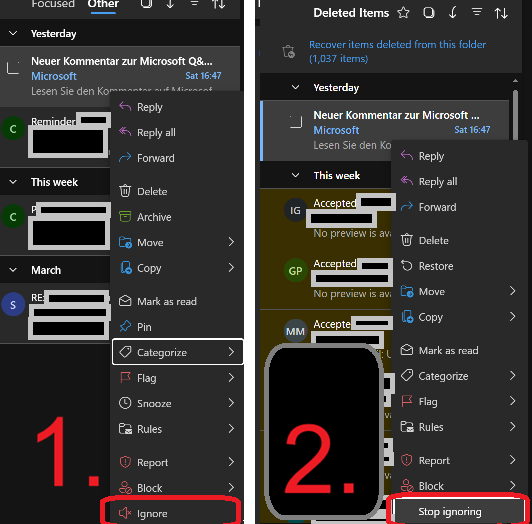532x524 pixels.
Task: Click the Deleted Items list scrollbar
Action: click(515, 115)
